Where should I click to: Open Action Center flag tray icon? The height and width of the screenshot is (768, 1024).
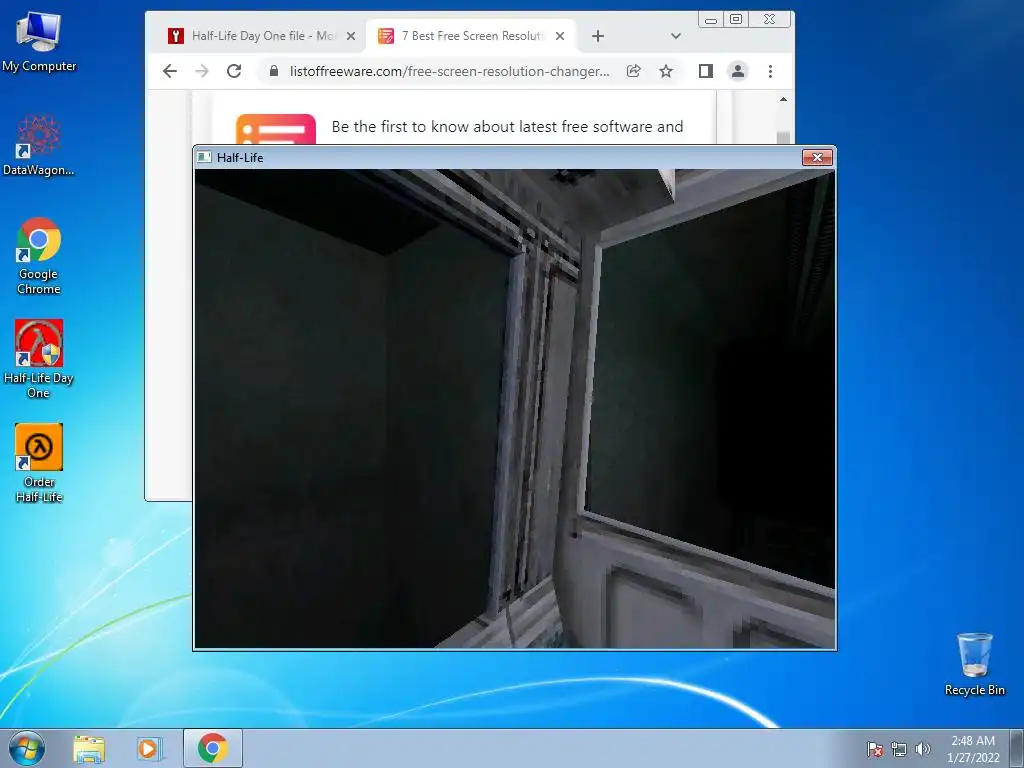(x=875, y=749)
